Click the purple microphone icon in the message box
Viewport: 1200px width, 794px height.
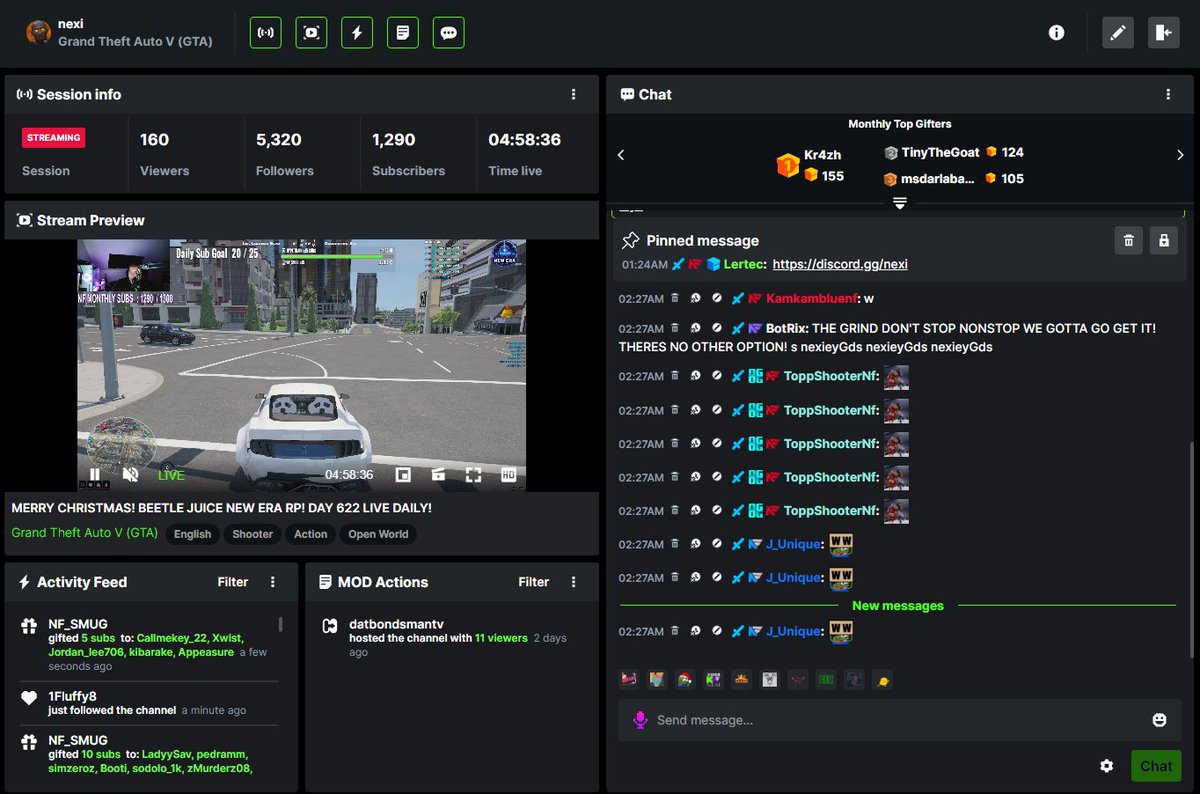[x=640, y=720]
